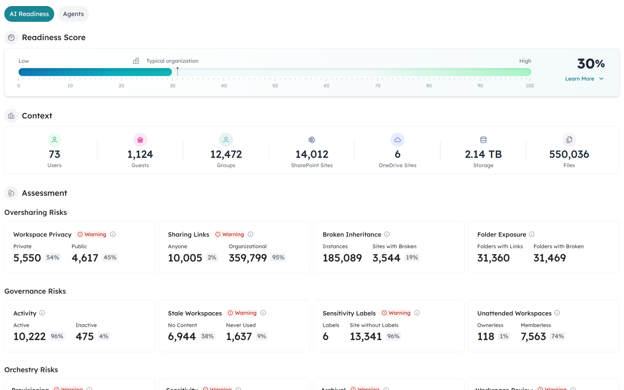
Task: Click Active workspaces count 10,222
Action: tap(29, 337)
